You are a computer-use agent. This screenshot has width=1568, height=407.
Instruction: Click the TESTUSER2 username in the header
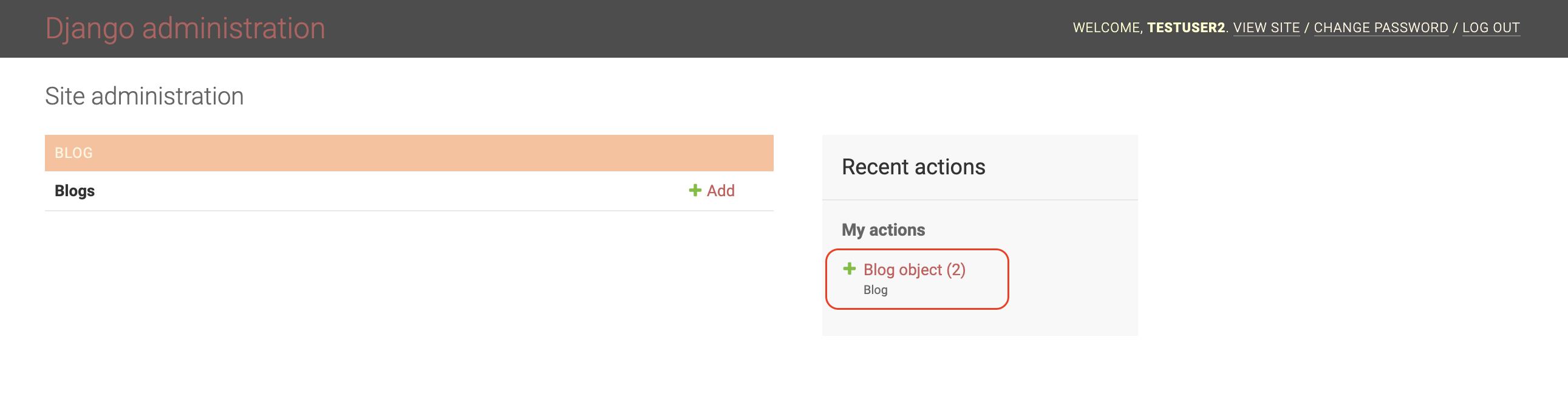click(x=1186, y=28)
